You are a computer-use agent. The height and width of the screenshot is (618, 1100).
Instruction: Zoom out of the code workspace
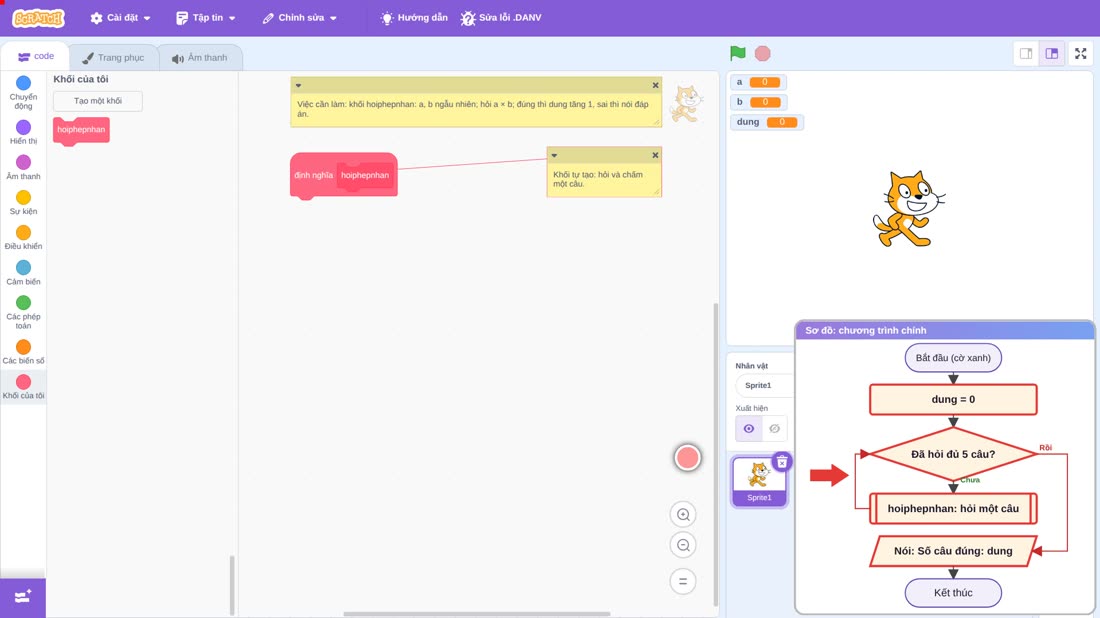coord(683,545)
